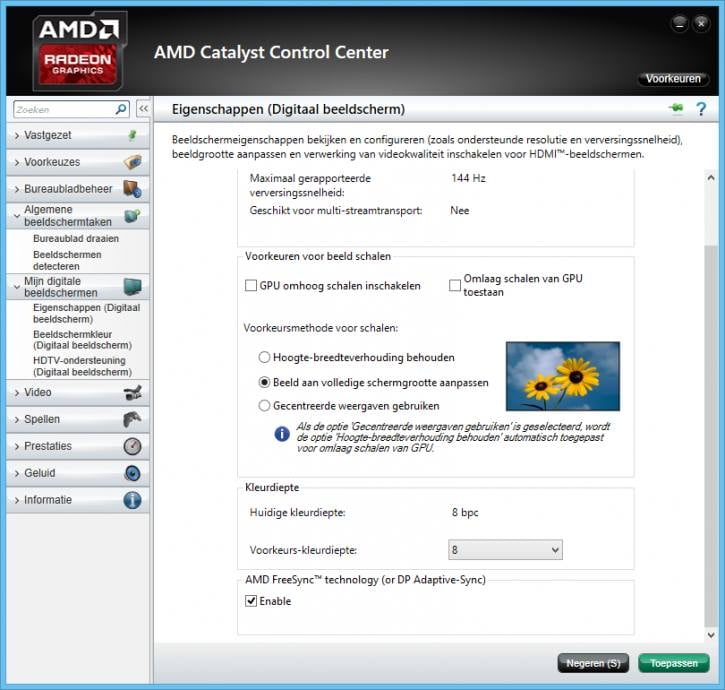Click the Toepassen button
The width and height of the screenshot is (725, 690).
pos(672,663)
